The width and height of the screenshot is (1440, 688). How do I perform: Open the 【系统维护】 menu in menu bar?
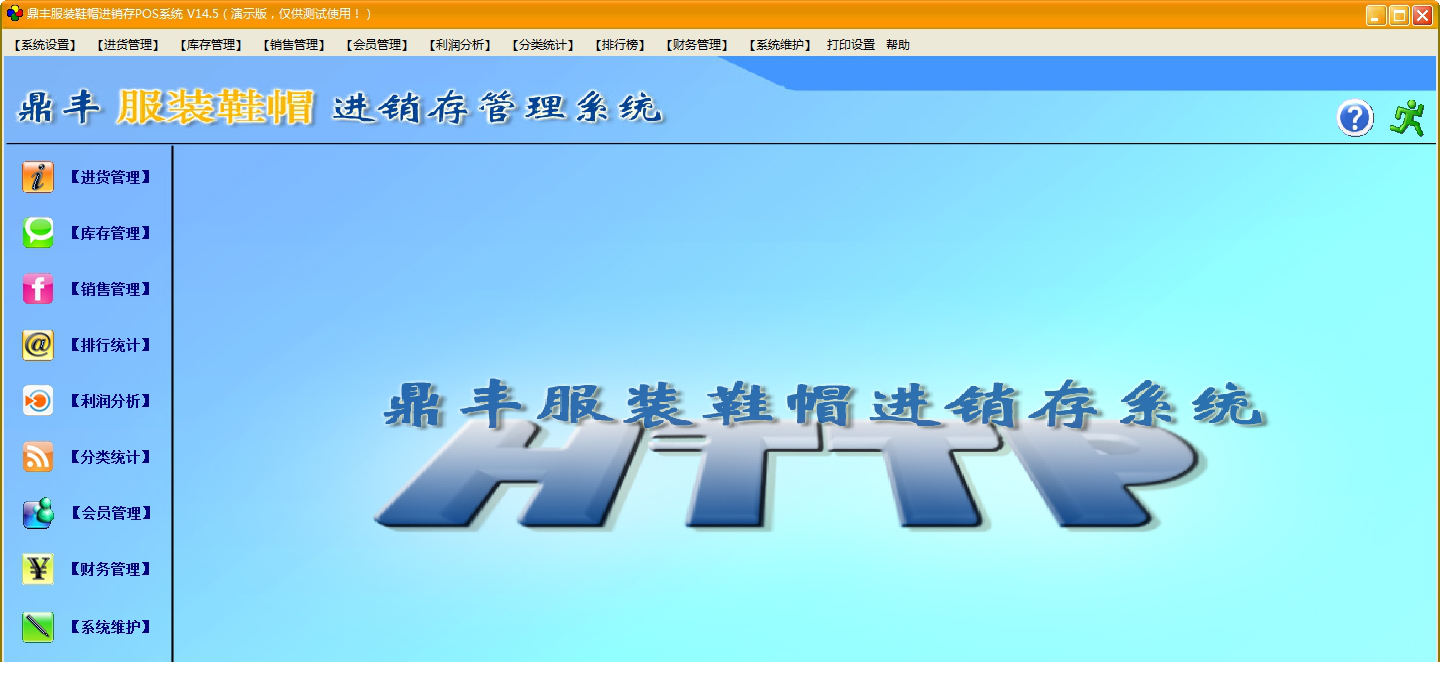pyautogui.click(x=780, y=45)
